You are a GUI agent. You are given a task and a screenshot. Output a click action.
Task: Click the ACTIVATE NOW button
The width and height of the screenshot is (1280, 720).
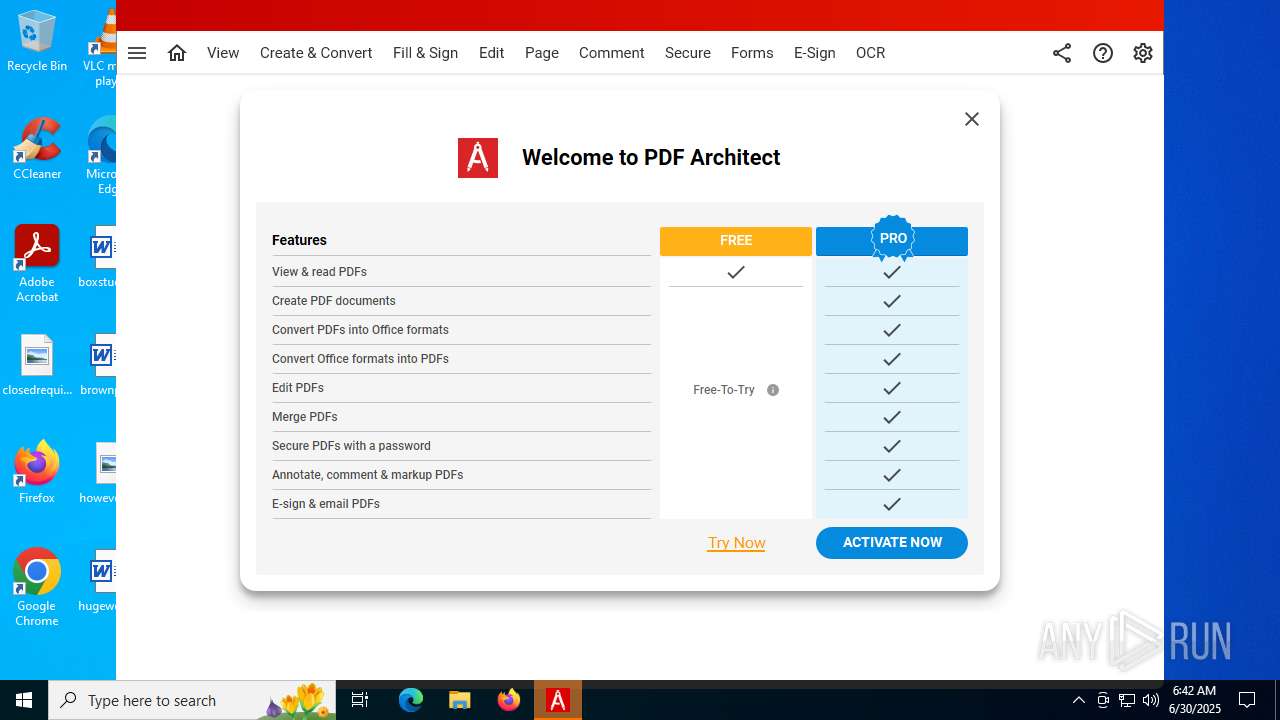coord(892,543)
